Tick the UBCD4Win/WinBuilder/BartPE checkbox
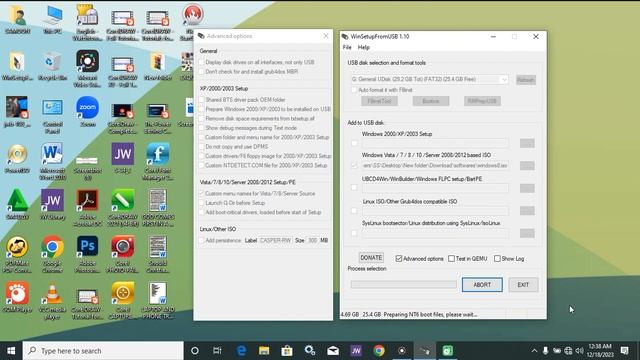Image resolution: width=640 pixels, height=360 pixels. 354,188
